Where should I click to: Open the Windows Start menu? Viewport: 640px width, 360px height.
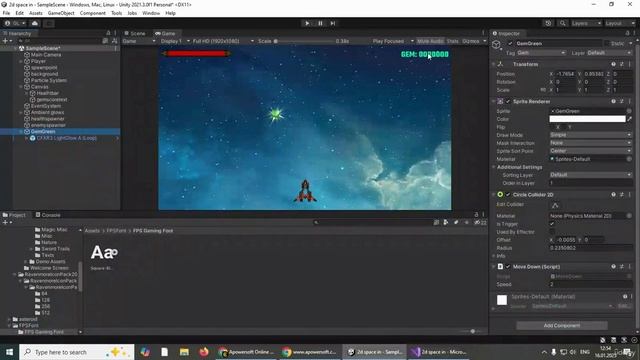(9, 352)
